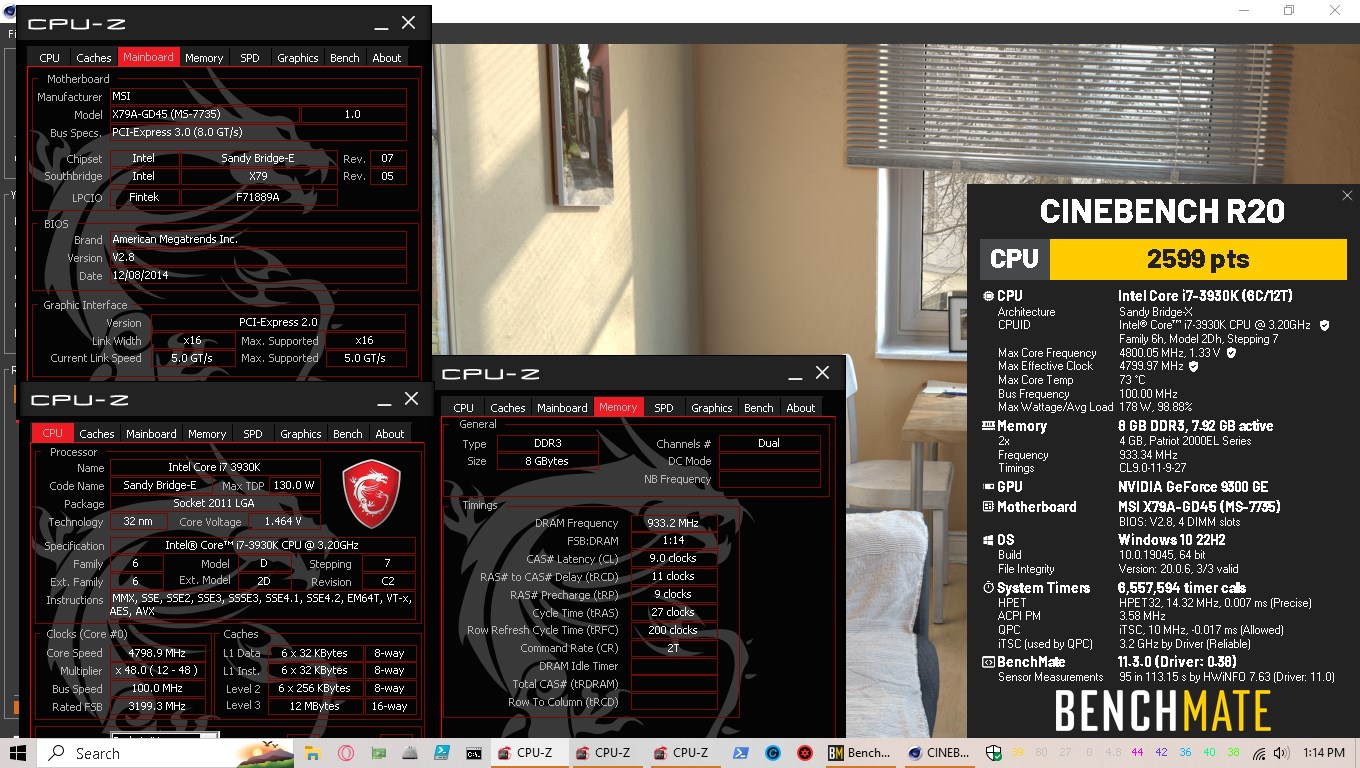Select the Socket 2011 LGA package field
The height and width of the screenshot is (768, 1360).
click(215, 504)
